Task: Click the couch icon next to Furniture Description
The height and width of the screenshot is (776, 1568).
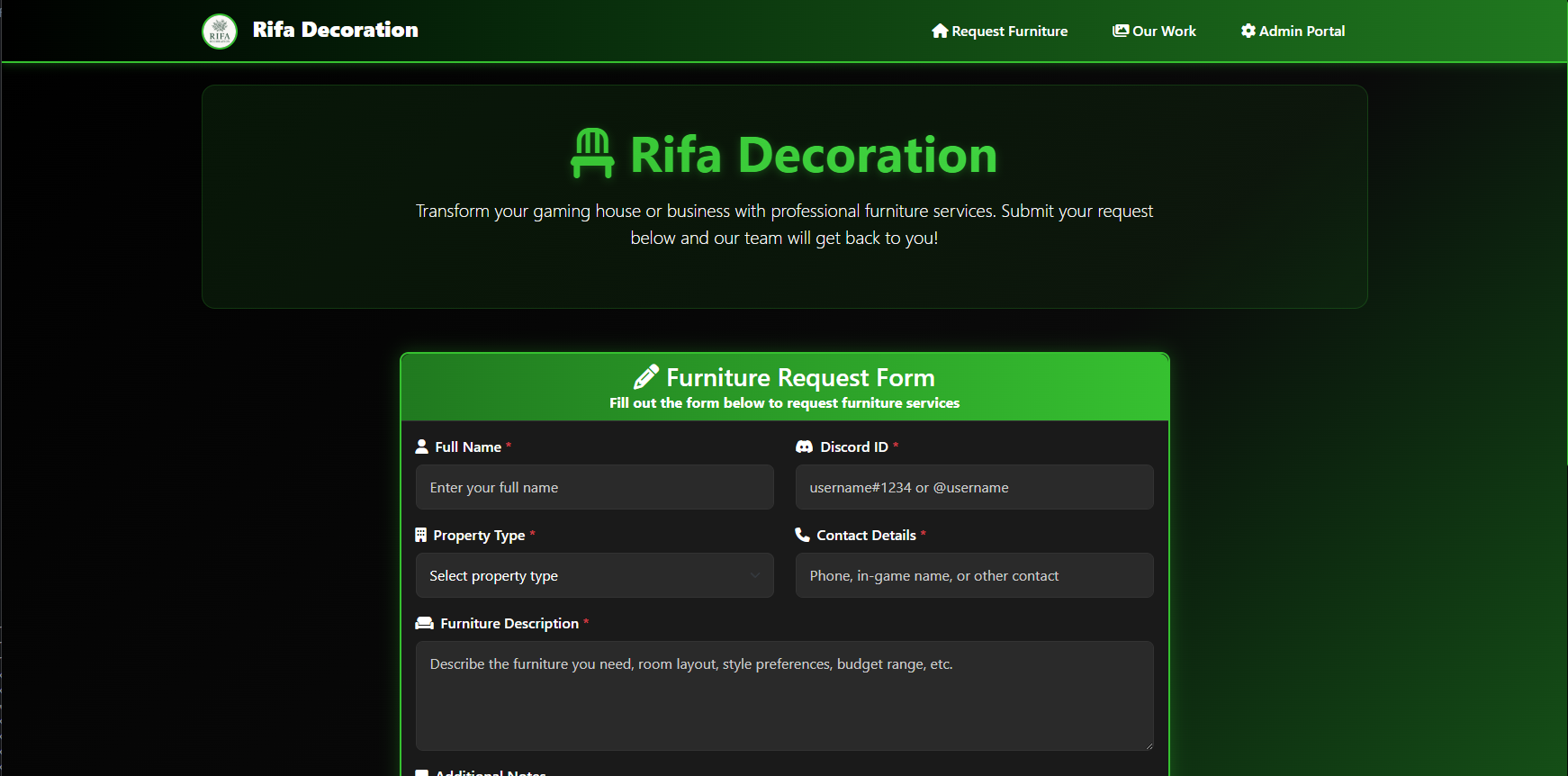Action: click(424, 623)
